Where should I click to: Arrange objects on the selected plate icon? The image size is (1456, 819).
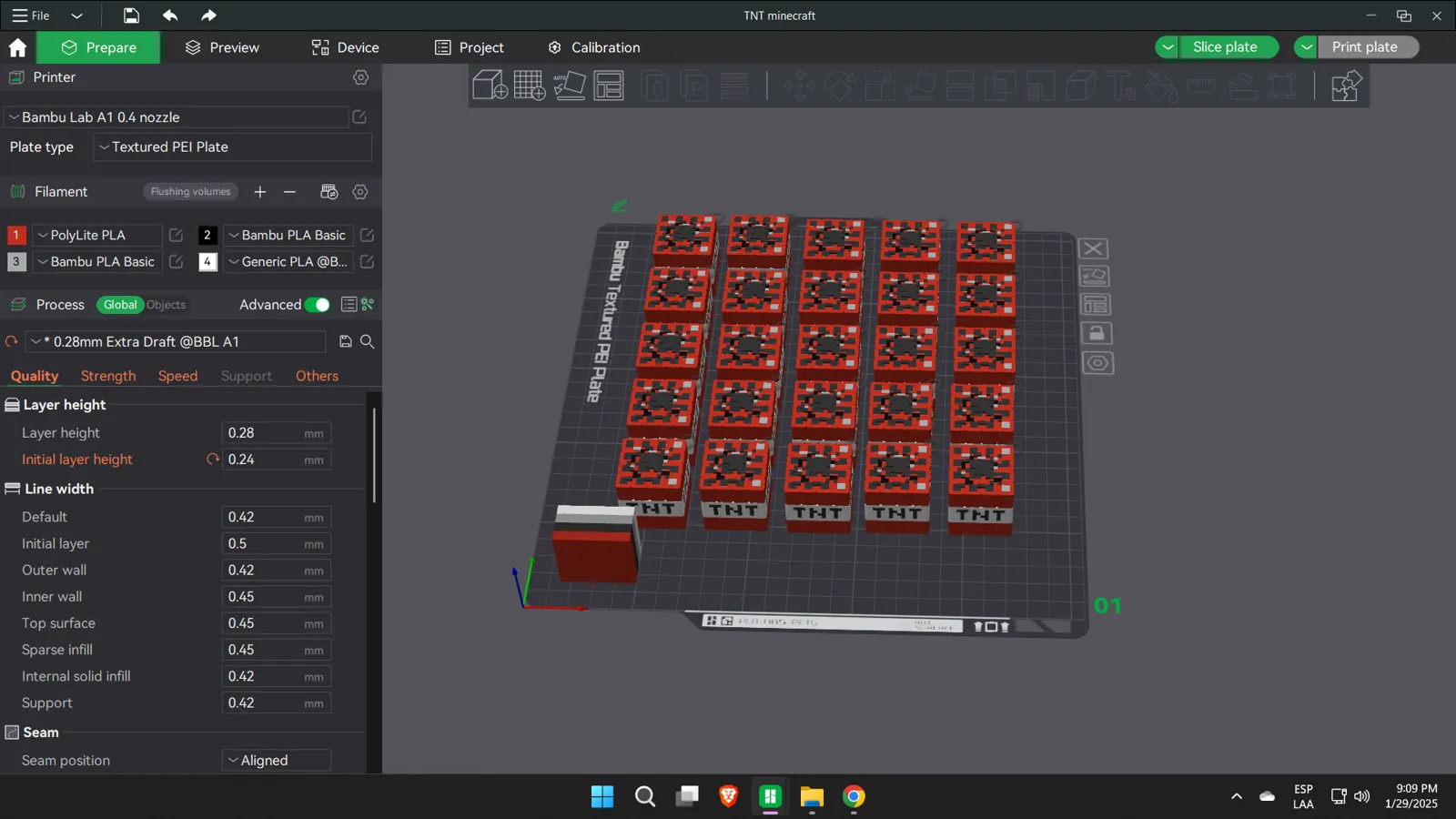pos(1096,305)
